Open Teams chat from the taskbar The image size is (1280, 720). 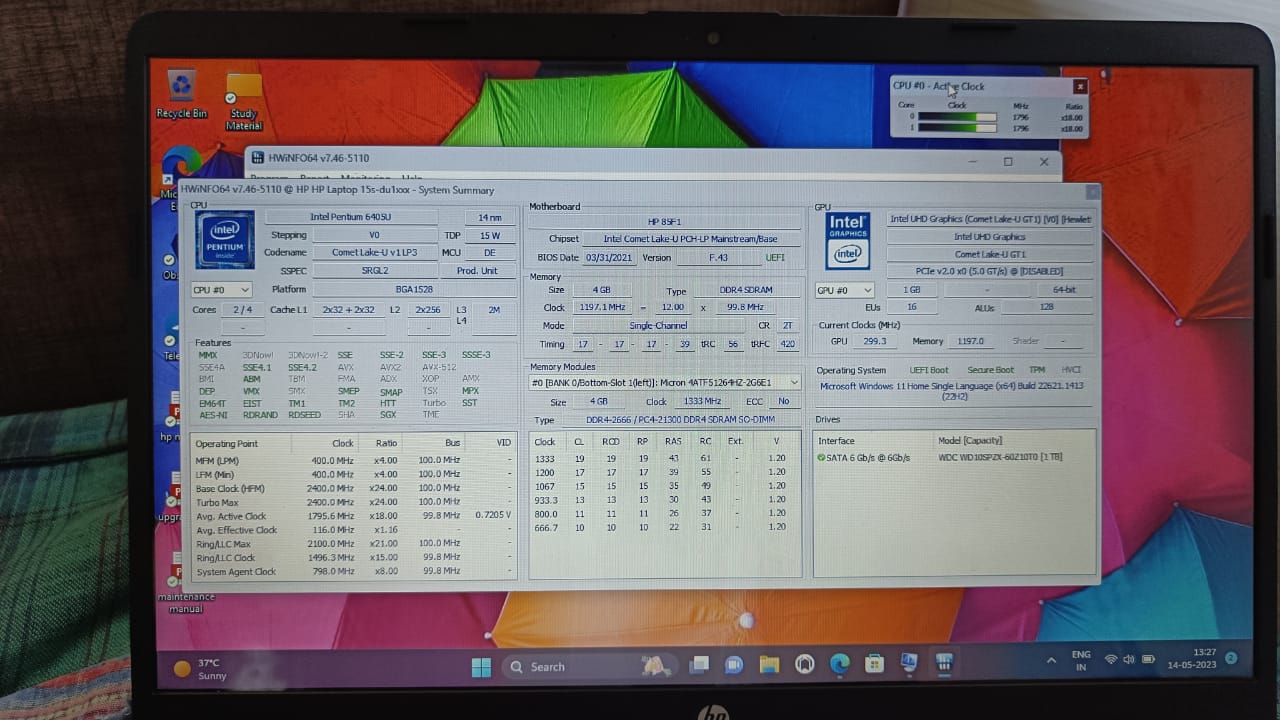coord(734,664)
